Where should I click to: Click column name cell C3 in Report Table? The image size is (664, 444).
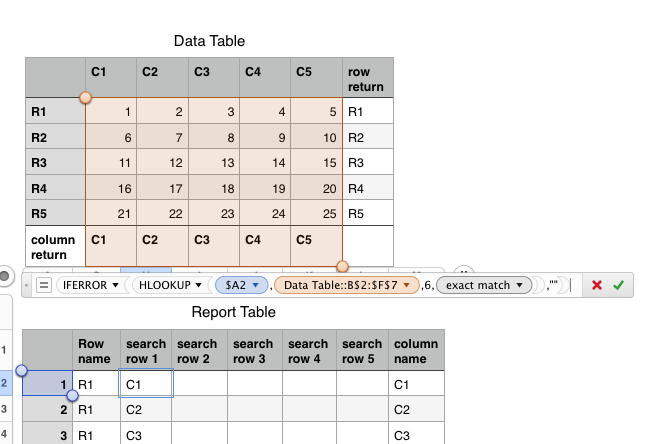pyautogui.click(x=417, y=433)
